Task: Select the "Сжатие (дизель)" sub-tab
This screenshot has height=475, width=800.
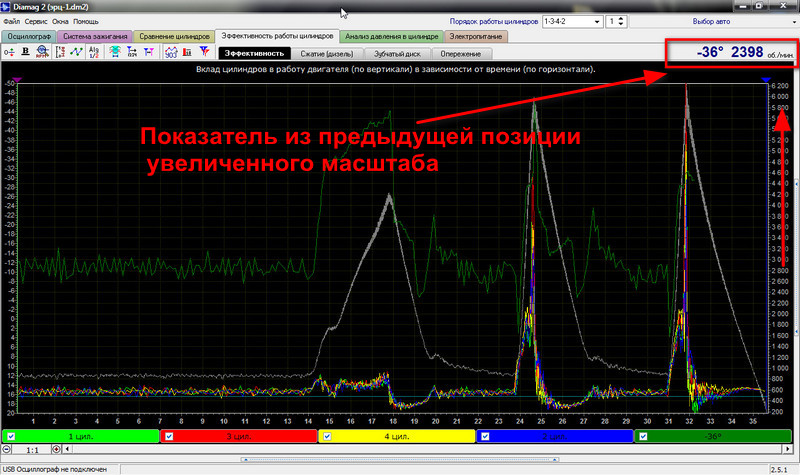Action: (327, 54)
